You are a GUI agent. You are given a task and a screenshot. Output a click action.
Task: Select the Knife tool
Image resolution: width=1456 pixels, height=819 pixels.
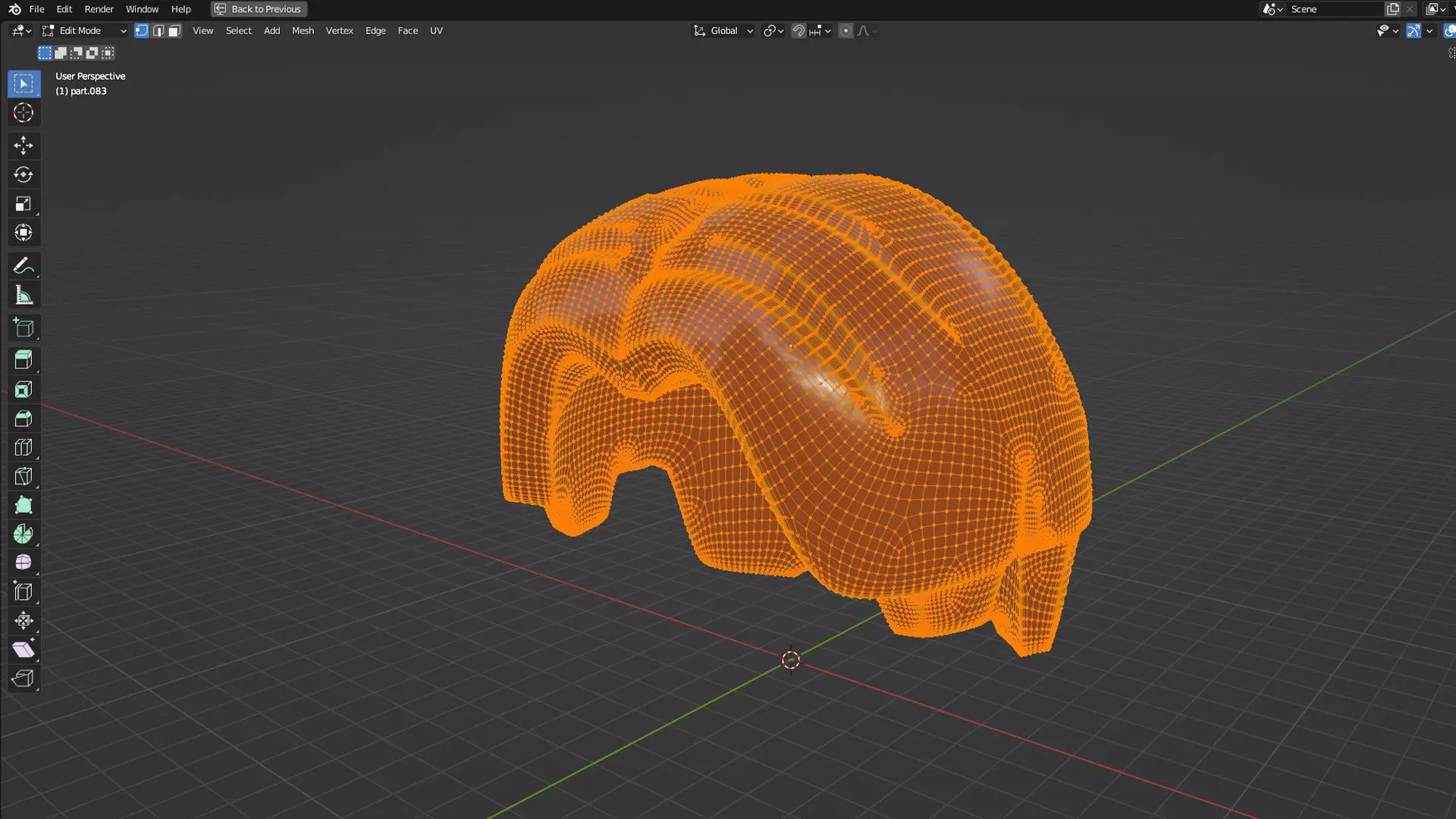[23, 476]
